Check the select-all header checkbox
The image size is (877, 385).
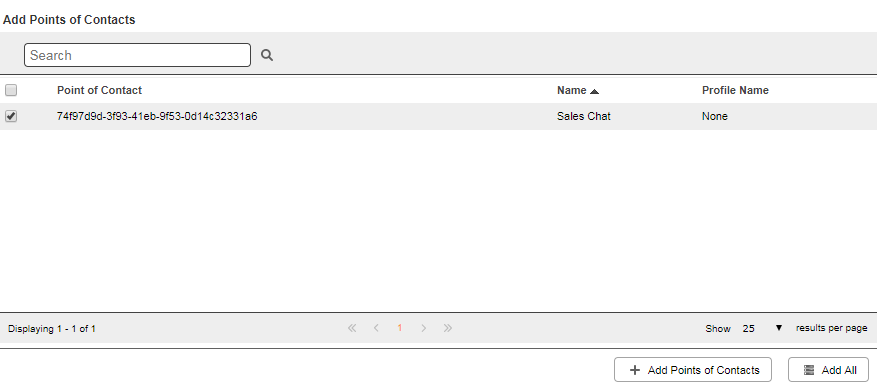click(x=11, y=90)
